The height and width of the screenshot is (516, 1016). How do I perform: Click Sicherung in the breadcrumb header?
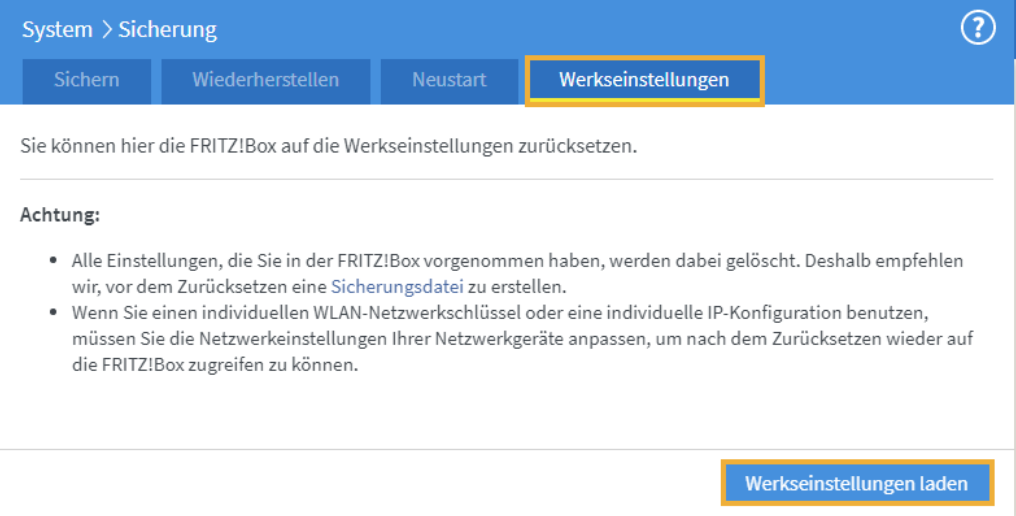[167, 30]
